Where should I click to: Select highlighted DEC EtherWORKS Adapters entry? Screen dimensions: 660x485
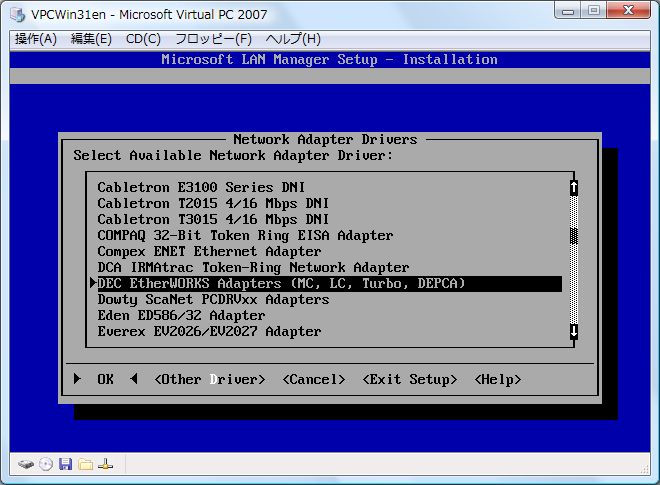[330, 284]
